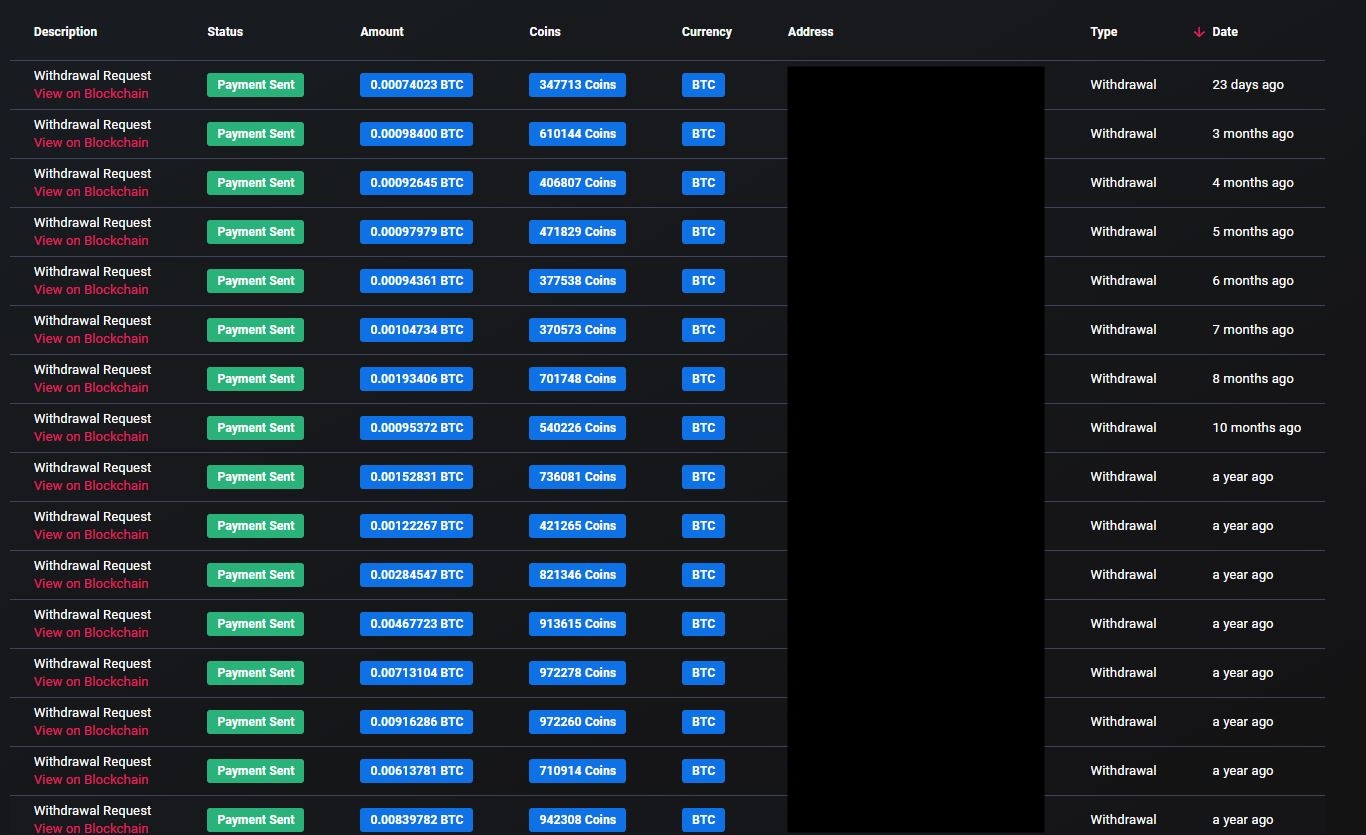Click the 972260 Coins badge

(577, 722)
